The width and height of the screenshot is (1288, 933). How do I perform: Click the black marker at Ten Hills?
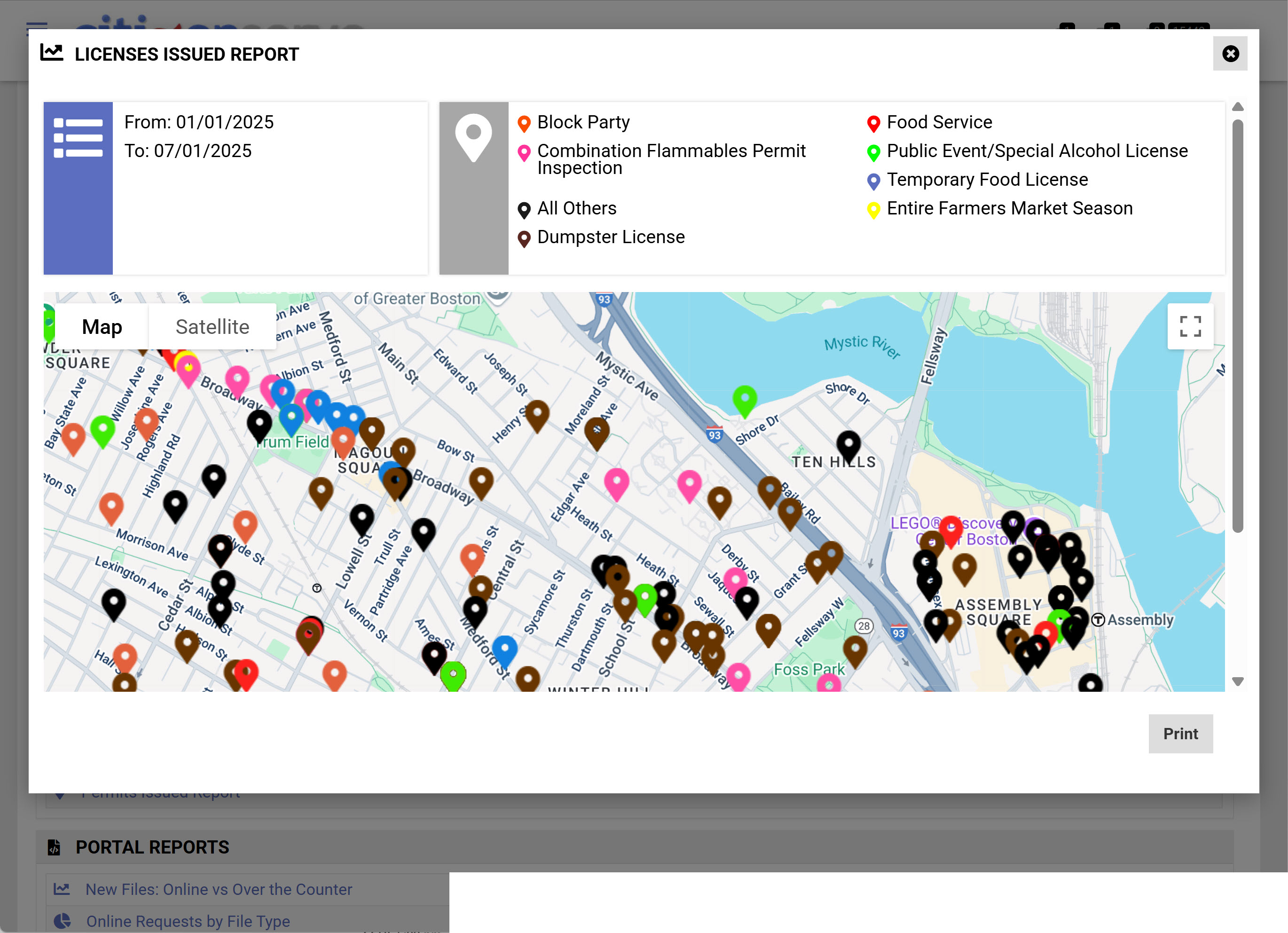(848, 443)
